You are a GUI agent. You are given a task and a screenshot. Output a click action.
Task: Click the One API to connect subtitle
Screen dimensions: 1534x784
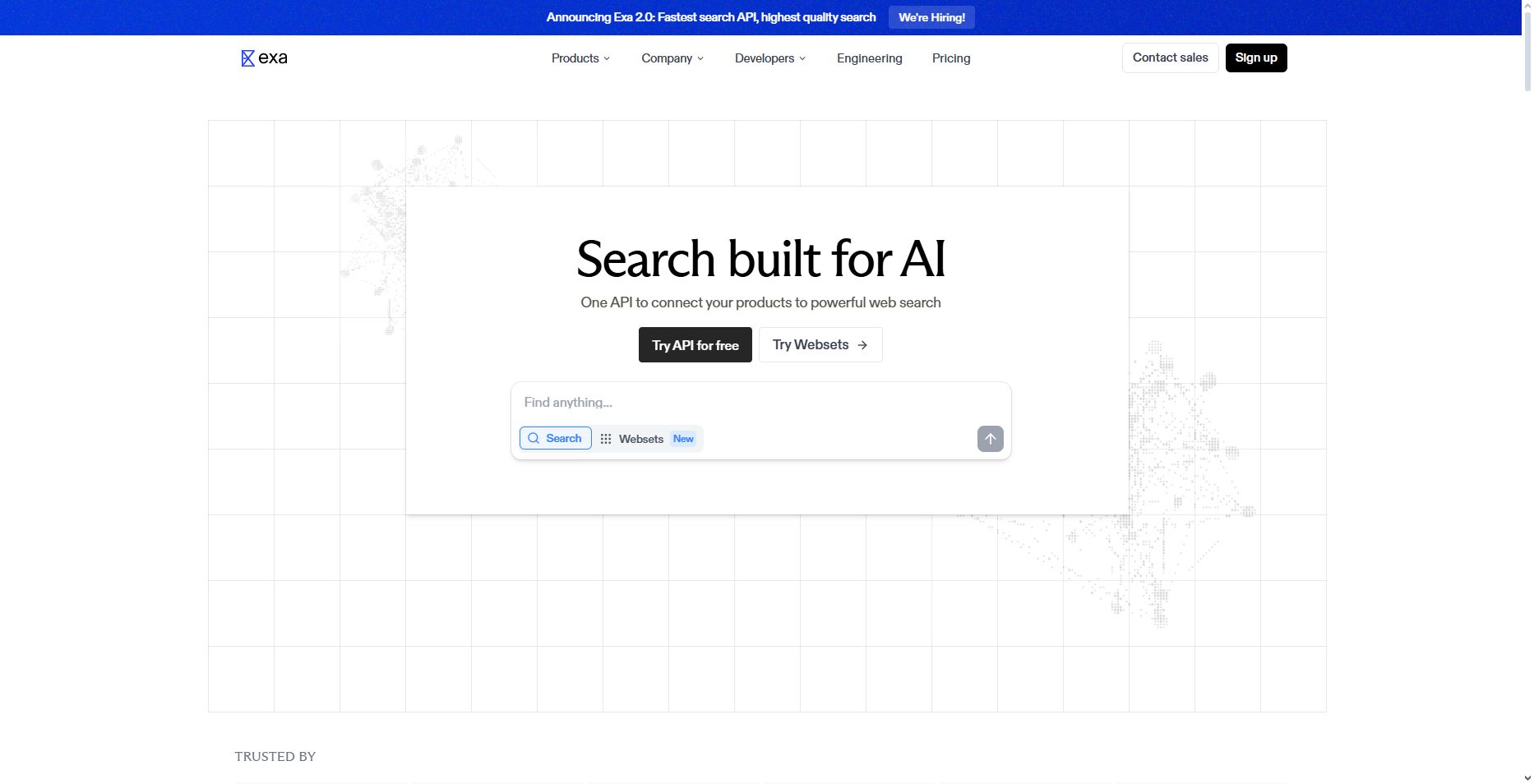760,302
